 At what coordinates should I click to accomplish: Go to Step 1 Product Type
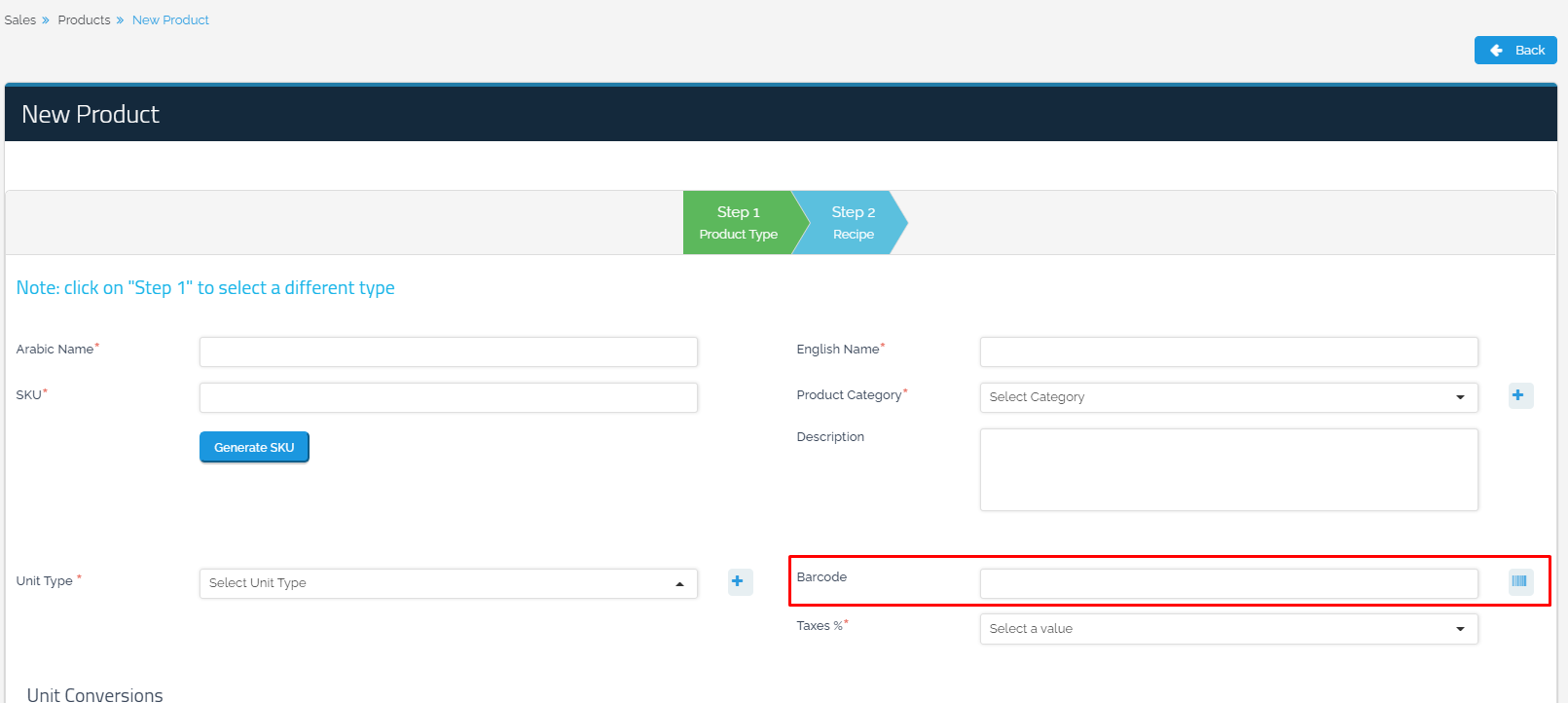(x=739, y=223)
